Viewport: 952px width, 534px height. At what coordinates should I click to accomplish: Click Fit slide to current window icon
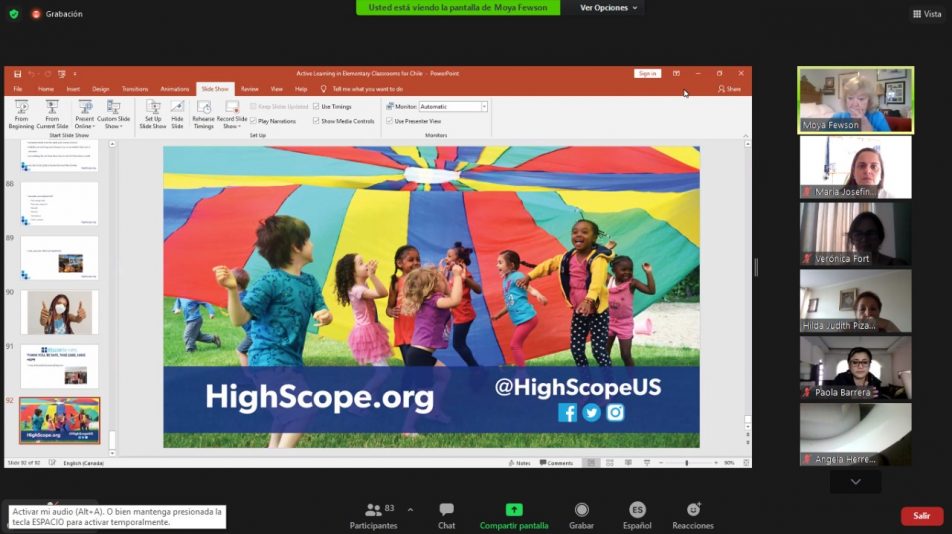tap(746, 463)
